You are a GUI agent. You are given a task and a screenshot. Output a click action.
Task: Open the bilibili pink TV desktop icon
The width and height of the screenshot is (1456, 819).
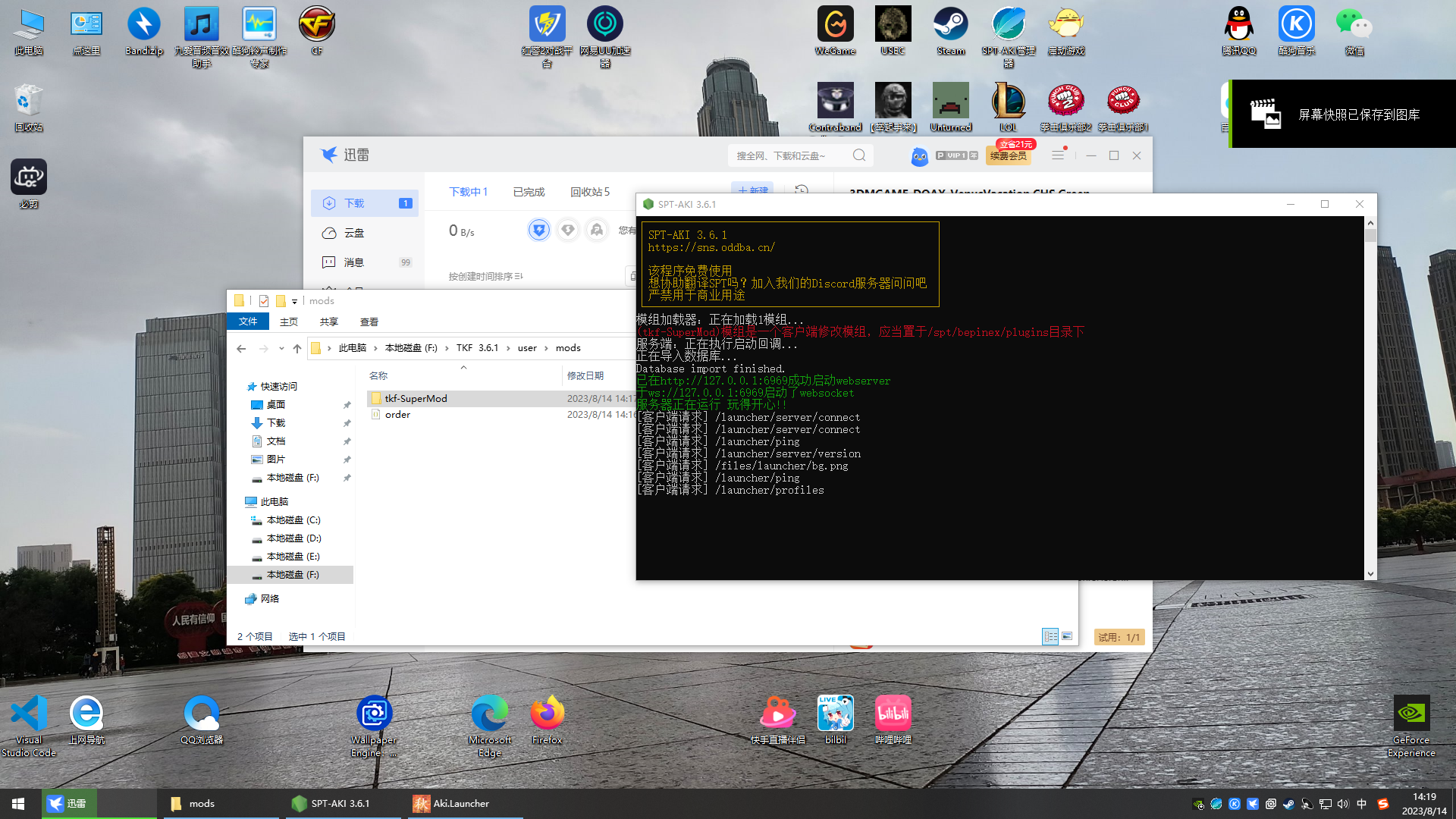click(893, 720)
